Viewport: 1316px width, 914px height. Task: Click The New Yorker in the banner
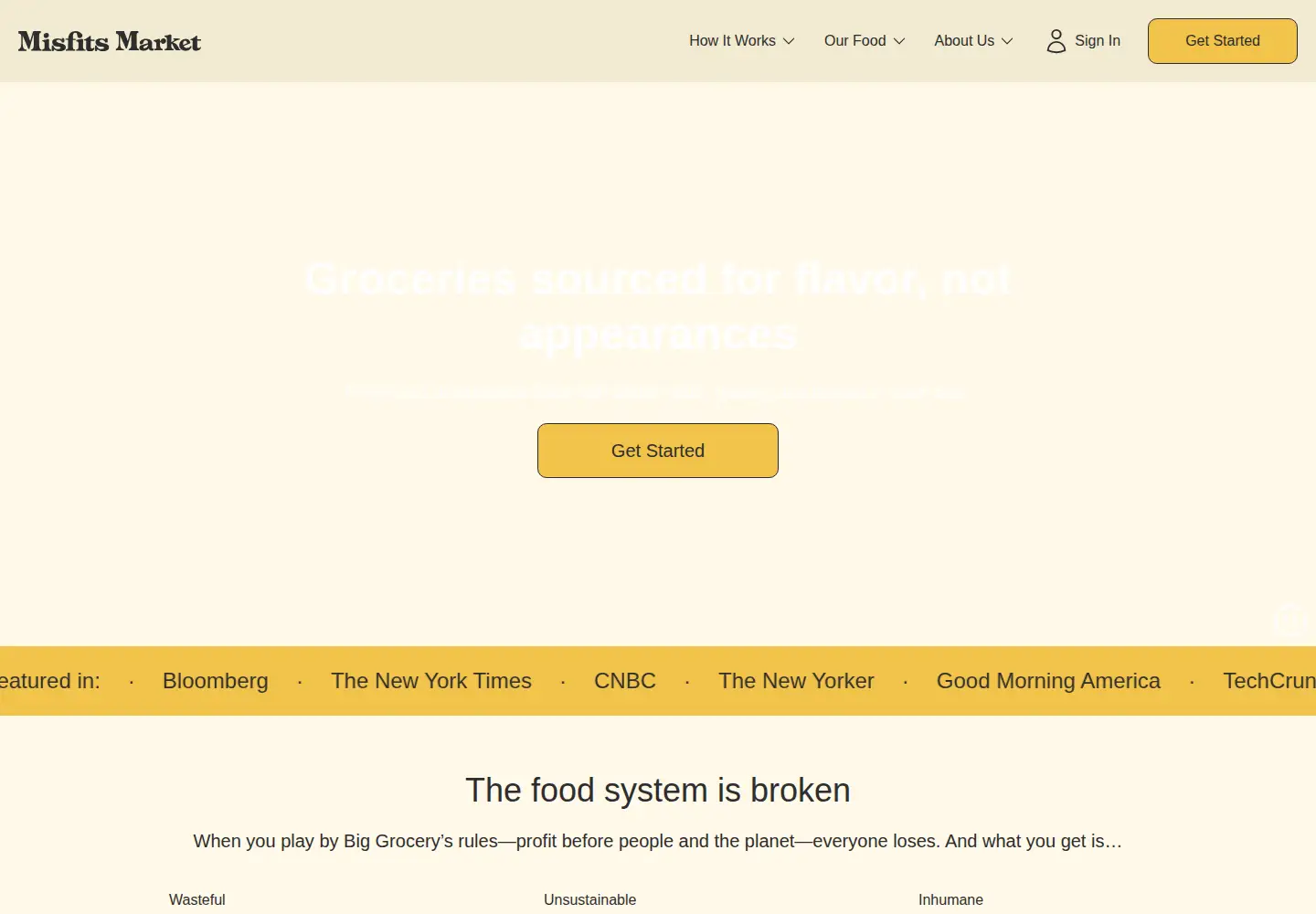click(x=796, y=681)
